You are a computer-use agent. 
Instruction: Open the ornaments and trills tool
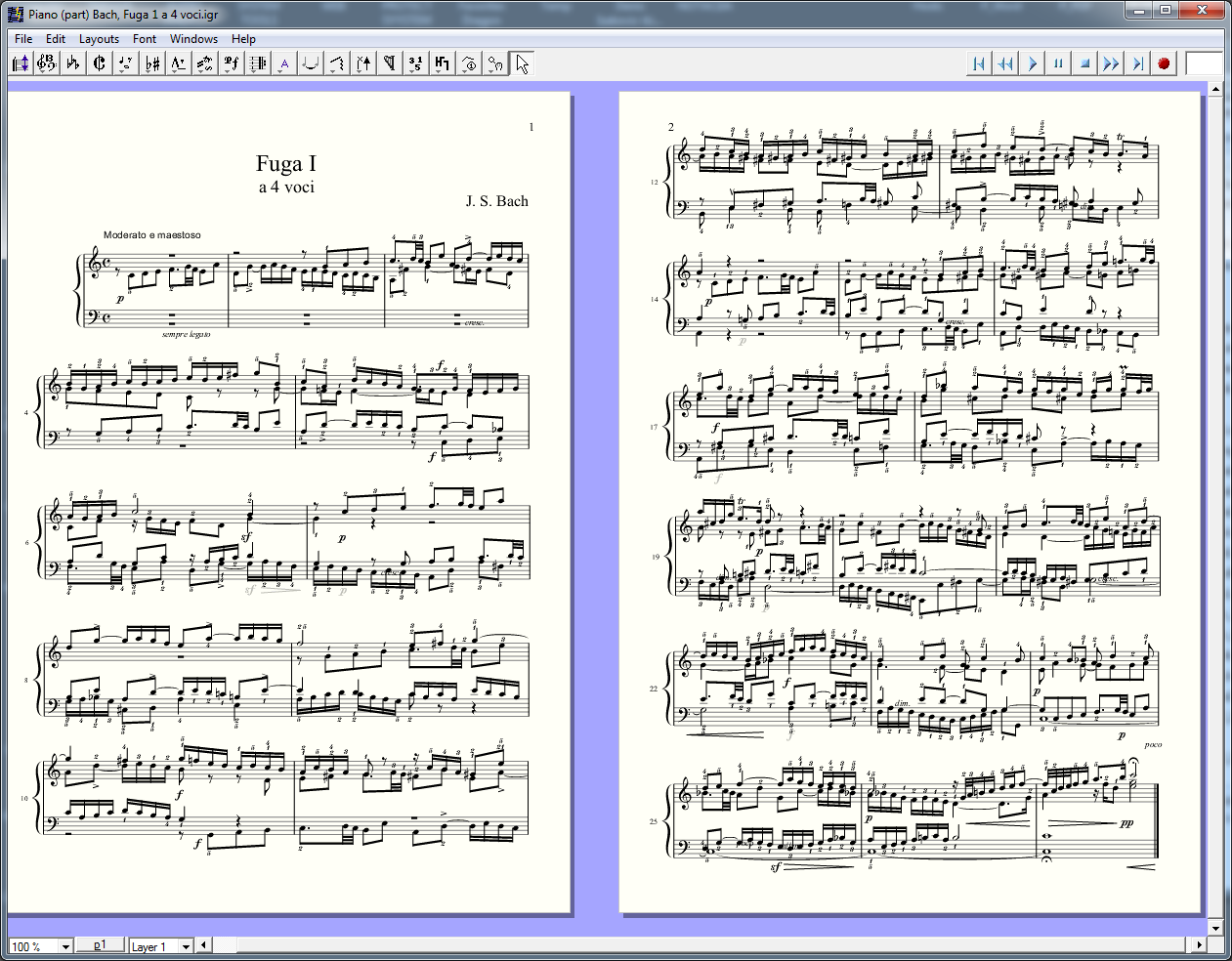[204, 64]
